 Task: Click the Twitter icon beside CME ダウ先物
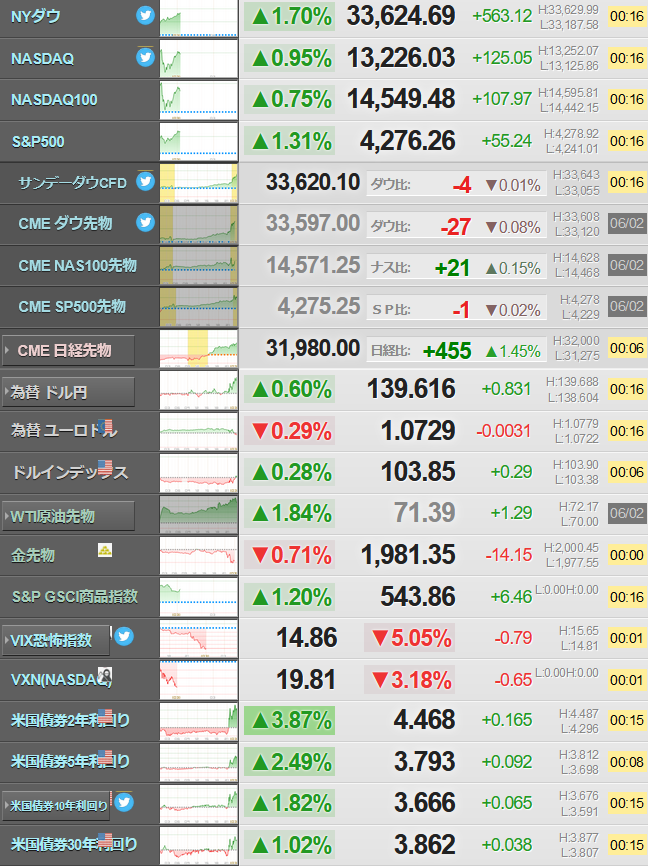click(145, 222)
